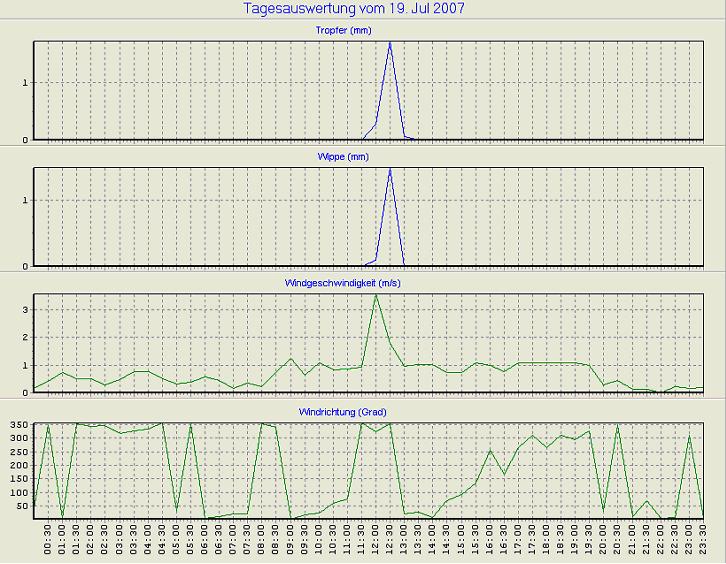Viewport: 726px width, 564px height.
Task: Click the peak of the Wippe rainfall curve
Action: point(390,169)
